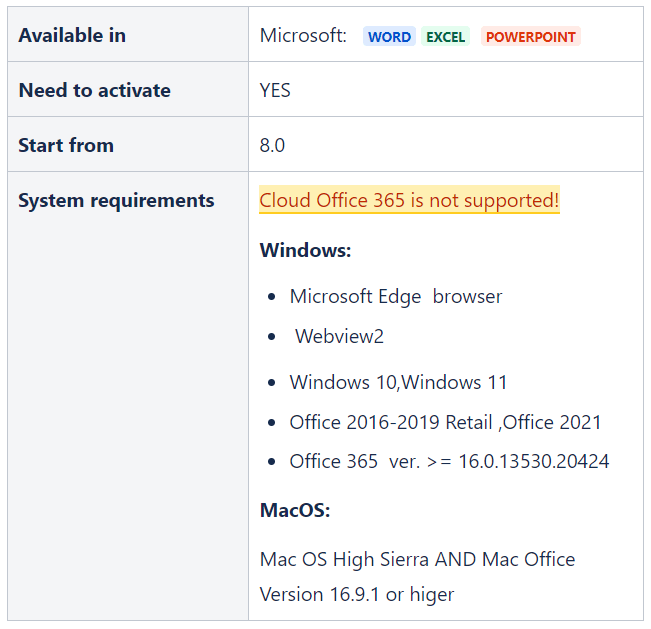
Task: Click the "MacOS:" bold heading
Action: pyautogui.click(x=295, y=510)
